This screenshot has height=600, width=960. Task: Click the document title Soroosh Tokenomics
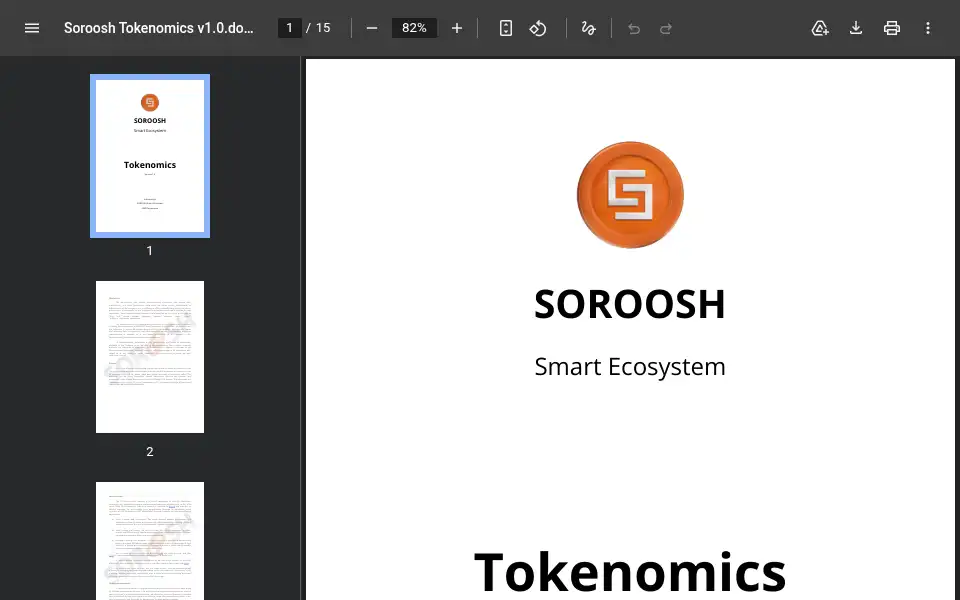[x=159, y=28]
